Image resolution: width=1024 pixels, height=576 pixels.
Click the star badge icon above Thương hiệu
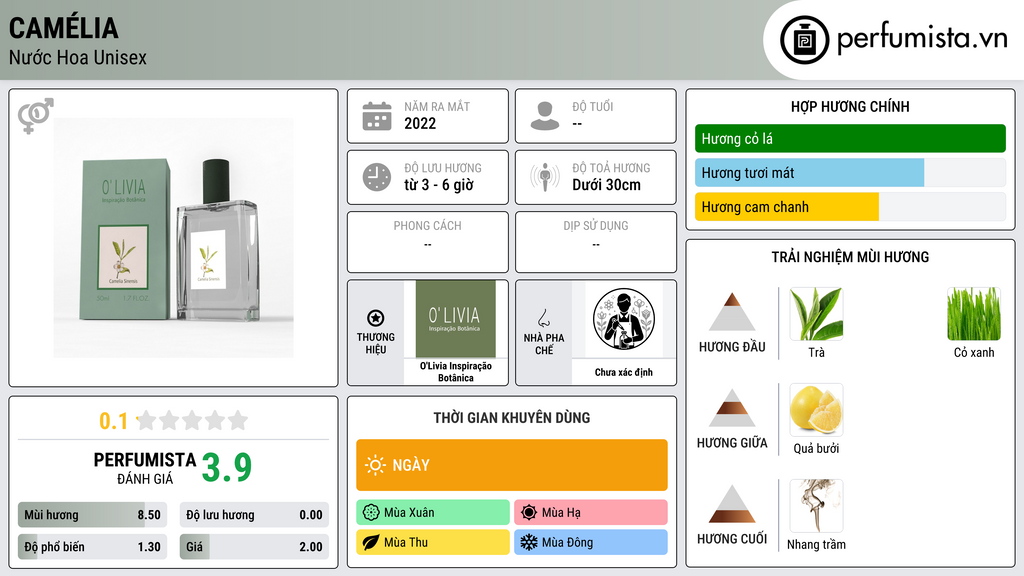376,318
